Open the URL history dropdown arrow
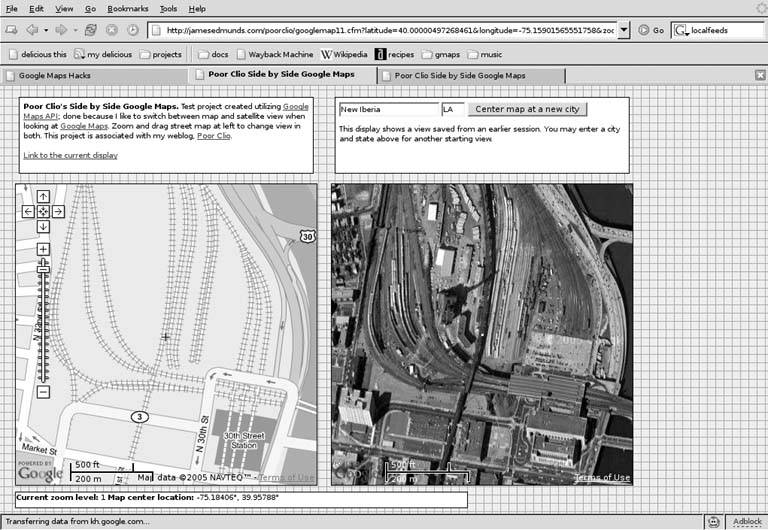Screen dimensions: 768x530 tap(624, 30)
